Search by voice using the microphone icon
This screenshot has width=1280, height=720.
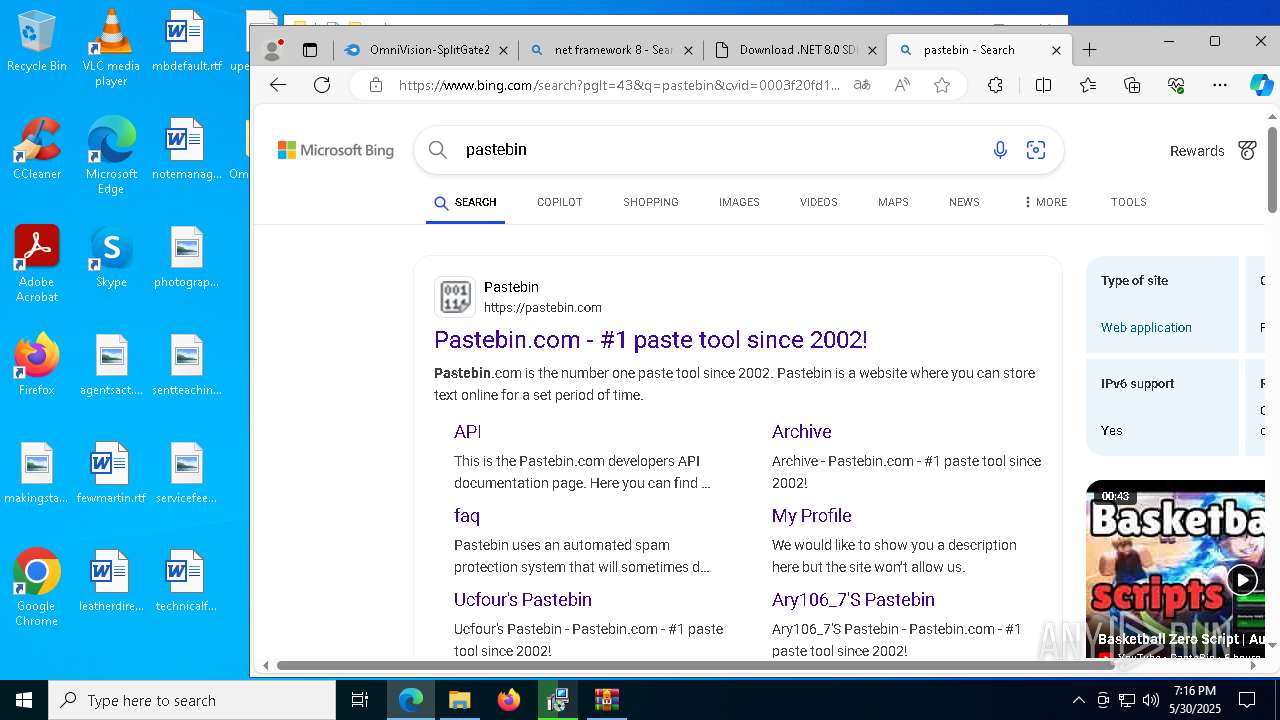click(1000, 150)
